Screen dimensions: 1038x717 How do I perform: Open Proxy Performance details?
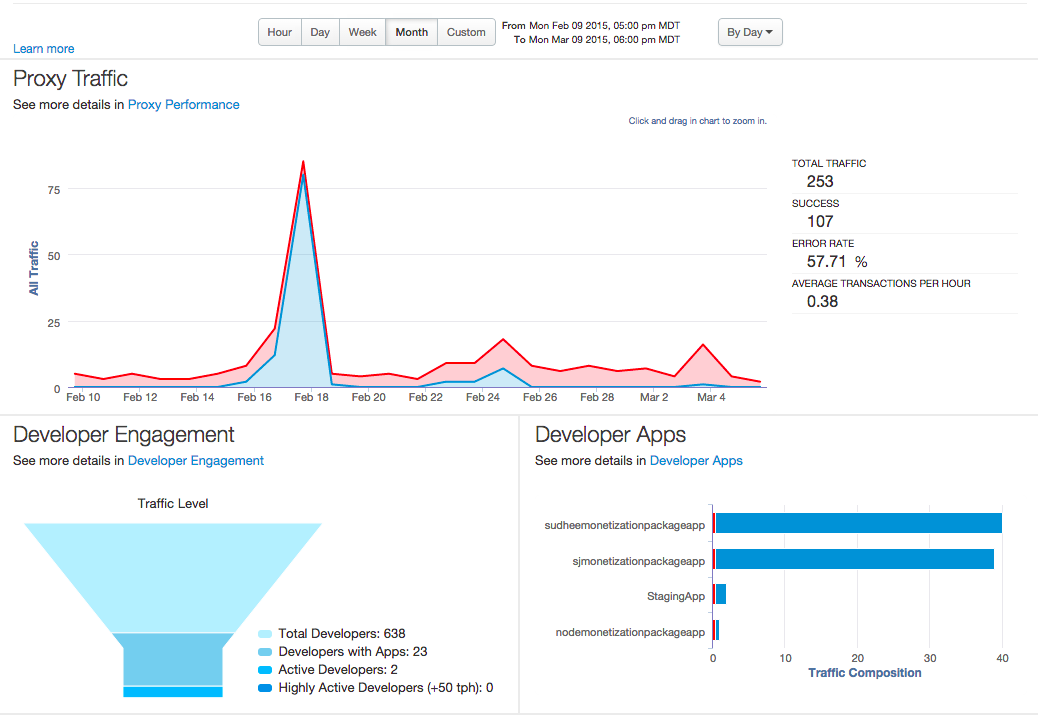coord(183,104)
